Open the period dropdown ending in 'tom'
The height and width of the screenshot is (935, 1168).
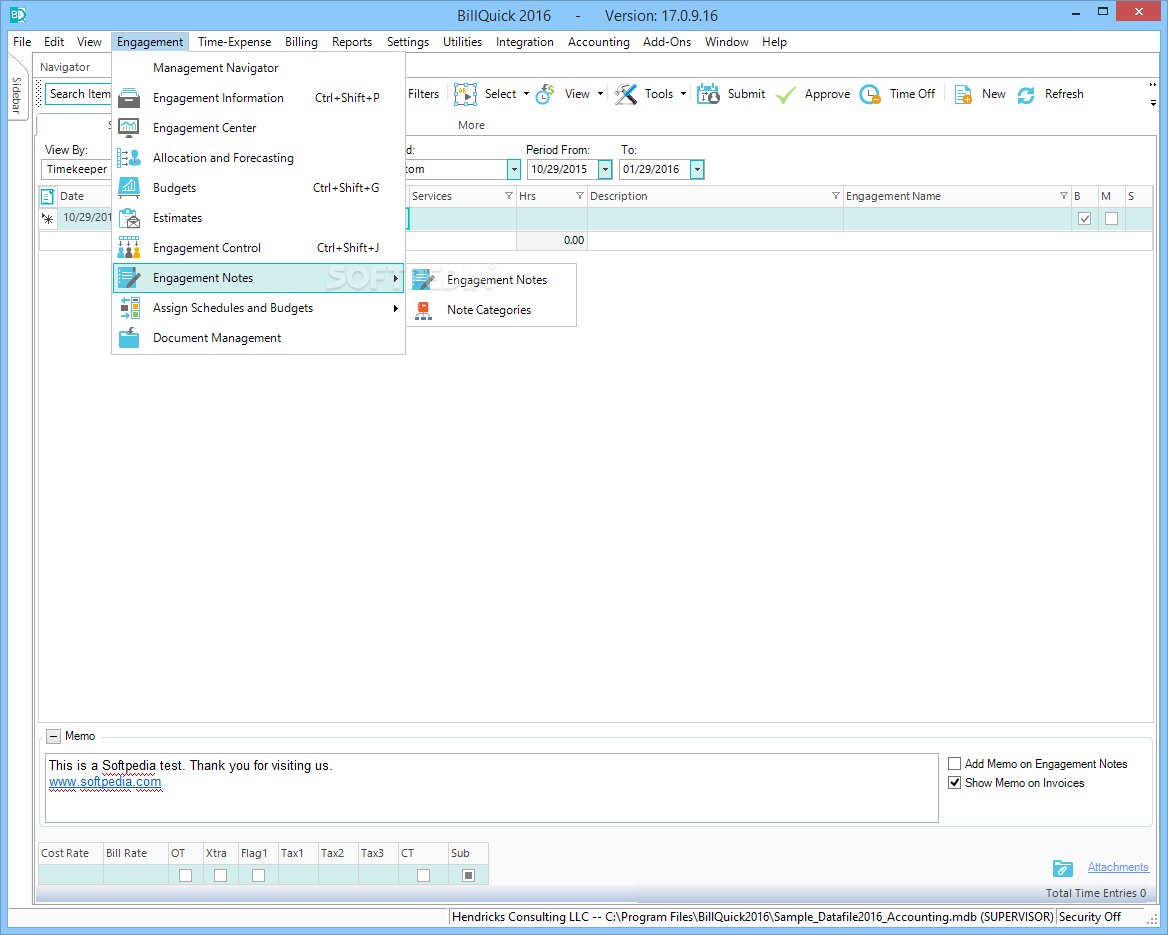[513, 170]
